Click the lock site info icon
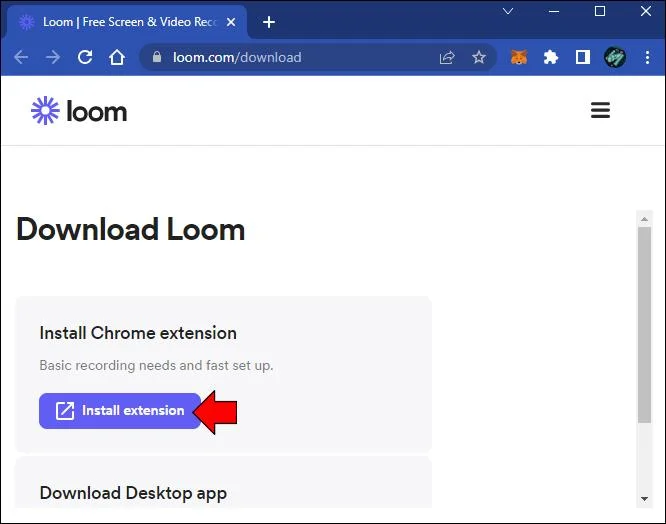The width and height of the screenshot is (666, 524). coord(157,57)
